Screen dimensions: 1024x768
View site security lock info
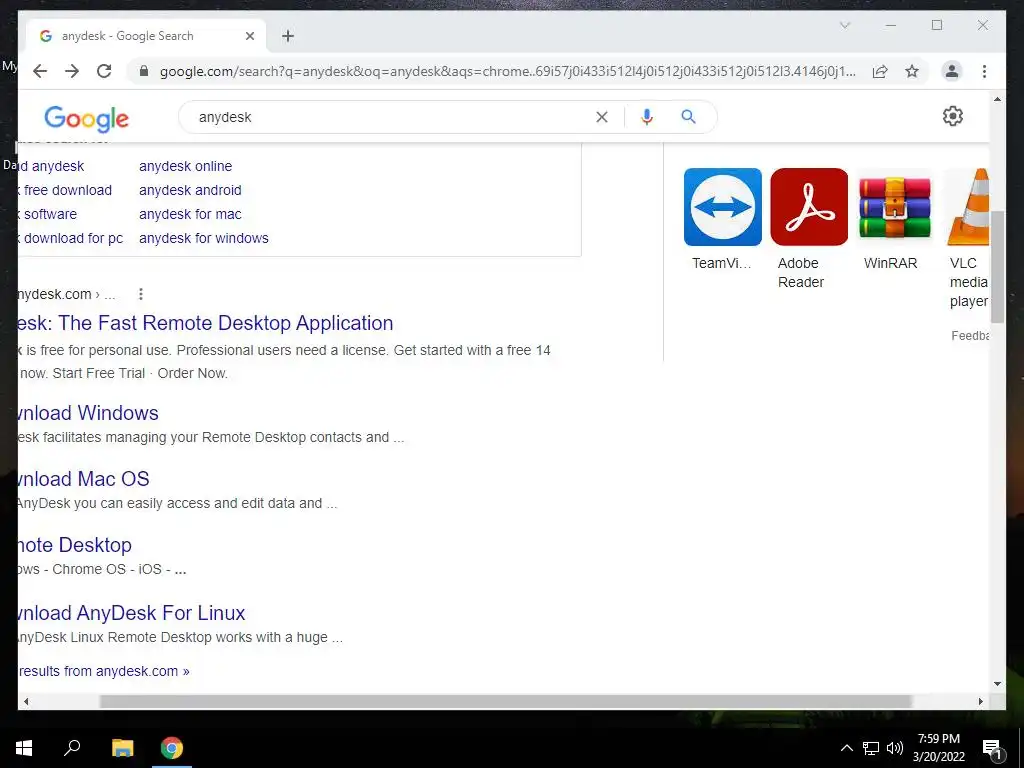click(x=144, y=71)
